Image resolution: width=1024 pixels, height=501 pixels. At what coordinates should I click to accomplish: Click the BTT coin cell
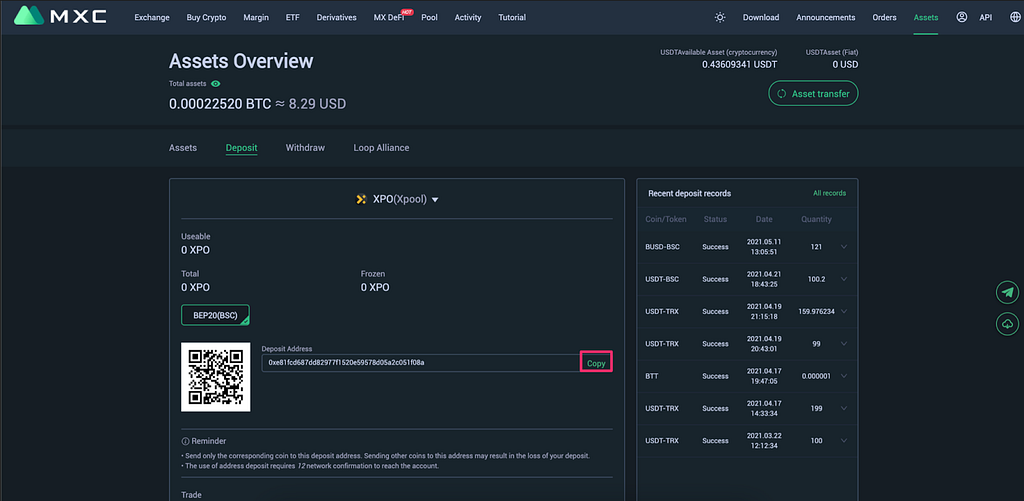click(x=652, y=376)
